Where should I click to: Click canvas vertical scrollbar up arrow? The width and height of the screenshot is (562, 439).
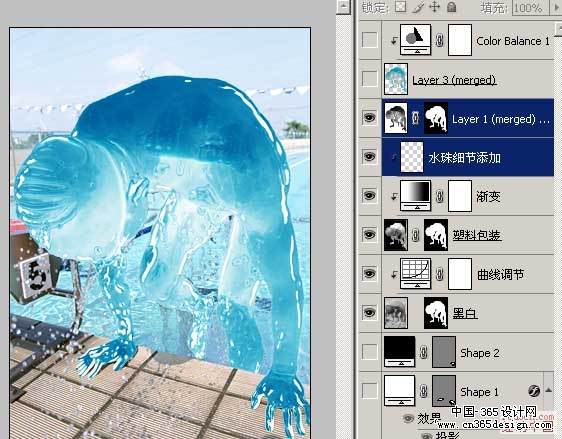click(343, 7)
